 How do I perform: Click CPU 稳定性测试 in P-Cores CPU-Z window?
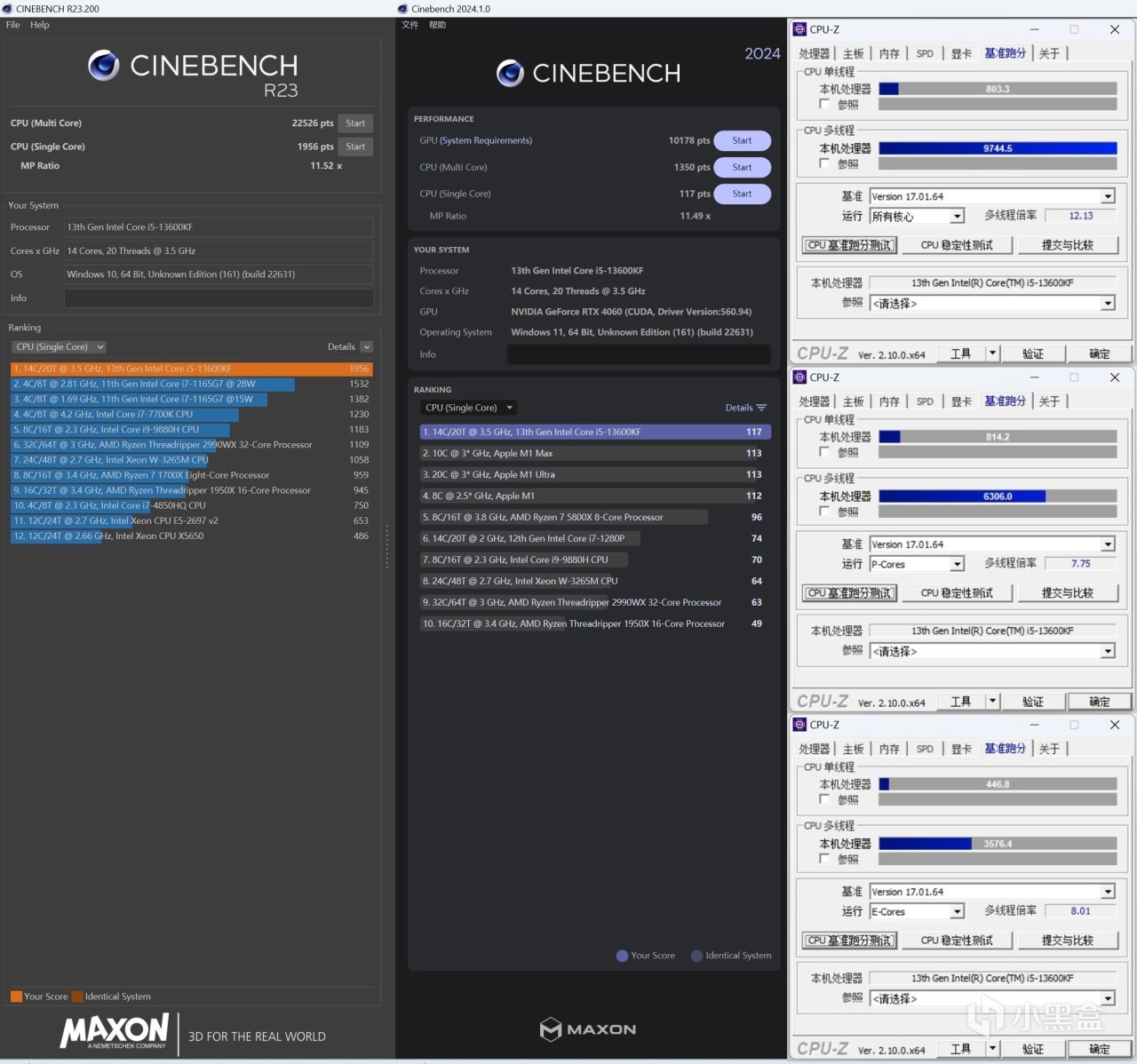click(957, 593)
